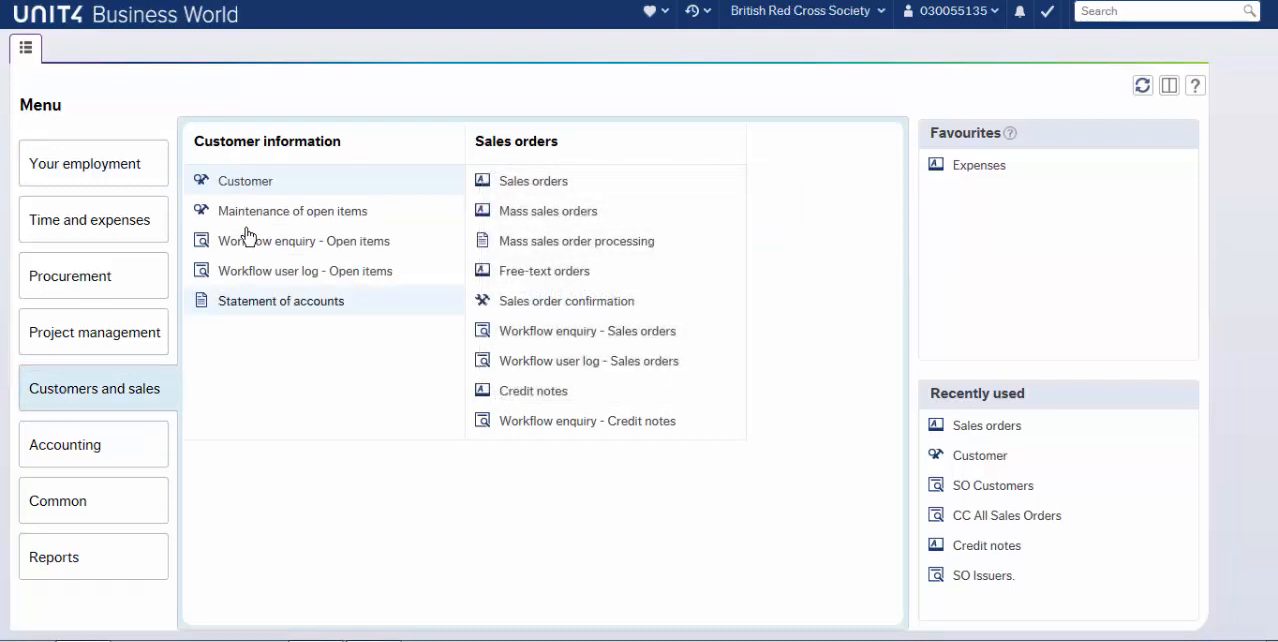Screen dimensions: 1278x642
Task: Click tools icon beside Sales order confirmation
Action: pos(482,300)
